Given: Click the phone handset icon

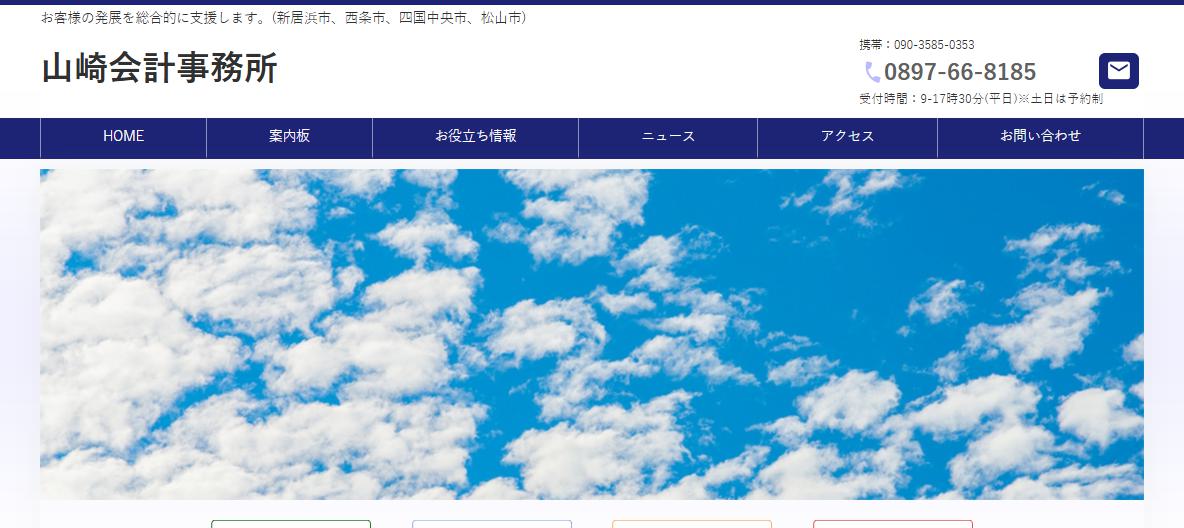Looking at the screenshot, I should click(873, 73).
